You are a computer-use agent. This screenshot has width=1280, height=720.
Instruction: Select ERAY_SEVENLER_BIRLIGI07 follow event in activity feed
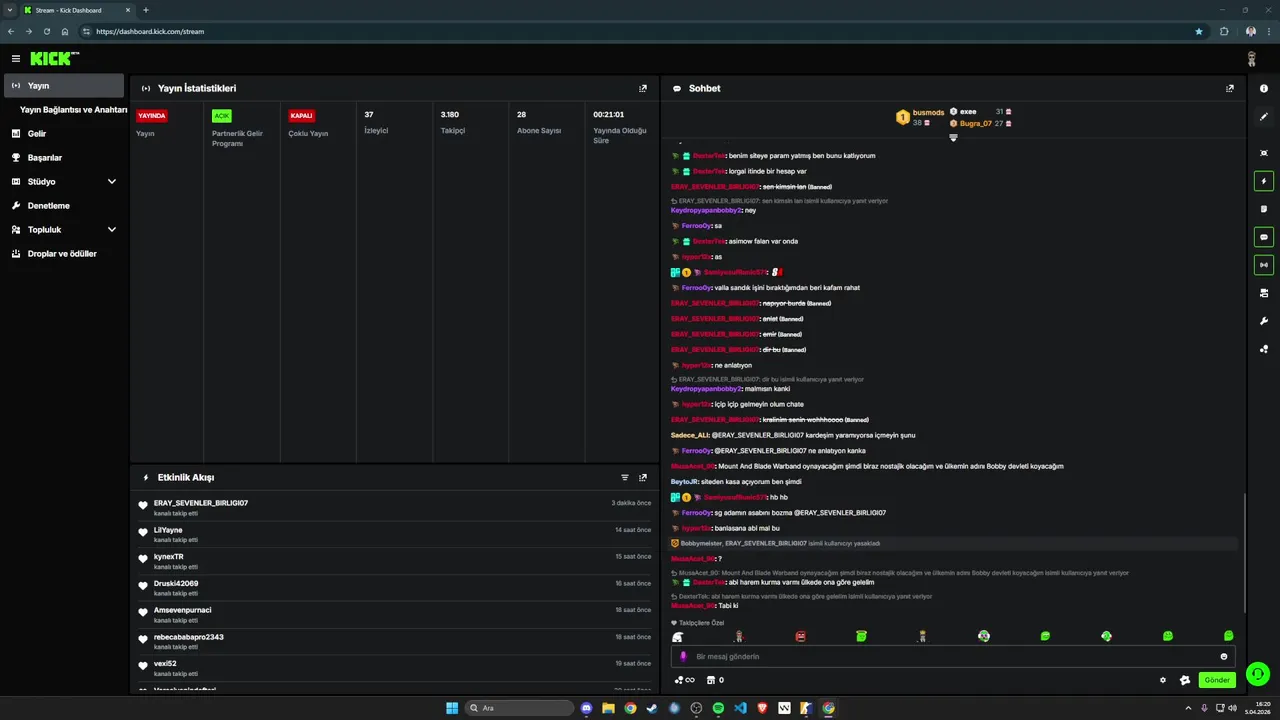(x=394, y=507)
